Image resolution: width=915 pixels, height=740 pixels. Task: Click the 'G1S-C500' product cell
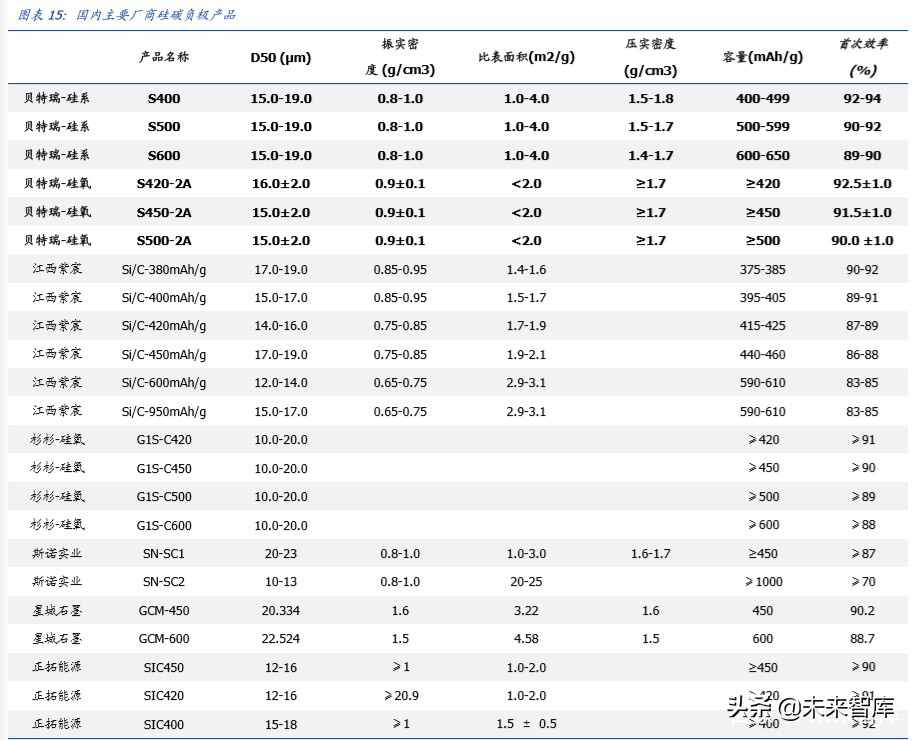tap(164, 497)
